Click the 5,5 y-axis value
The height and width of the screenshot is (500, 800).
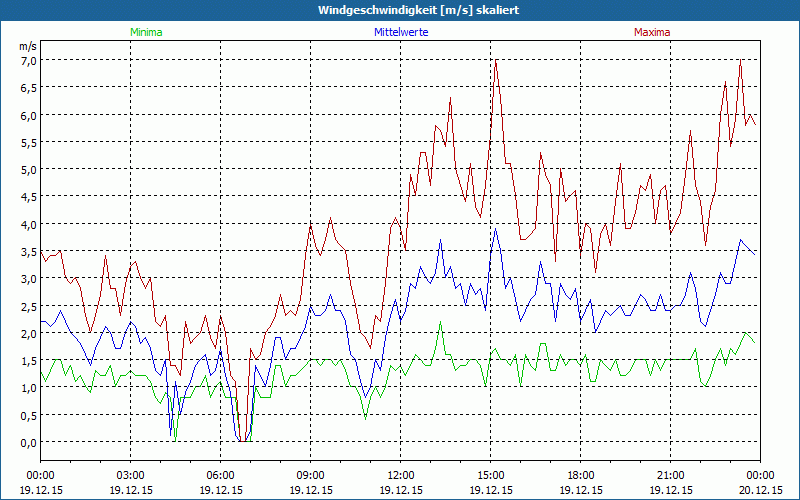tap(29, 142)
